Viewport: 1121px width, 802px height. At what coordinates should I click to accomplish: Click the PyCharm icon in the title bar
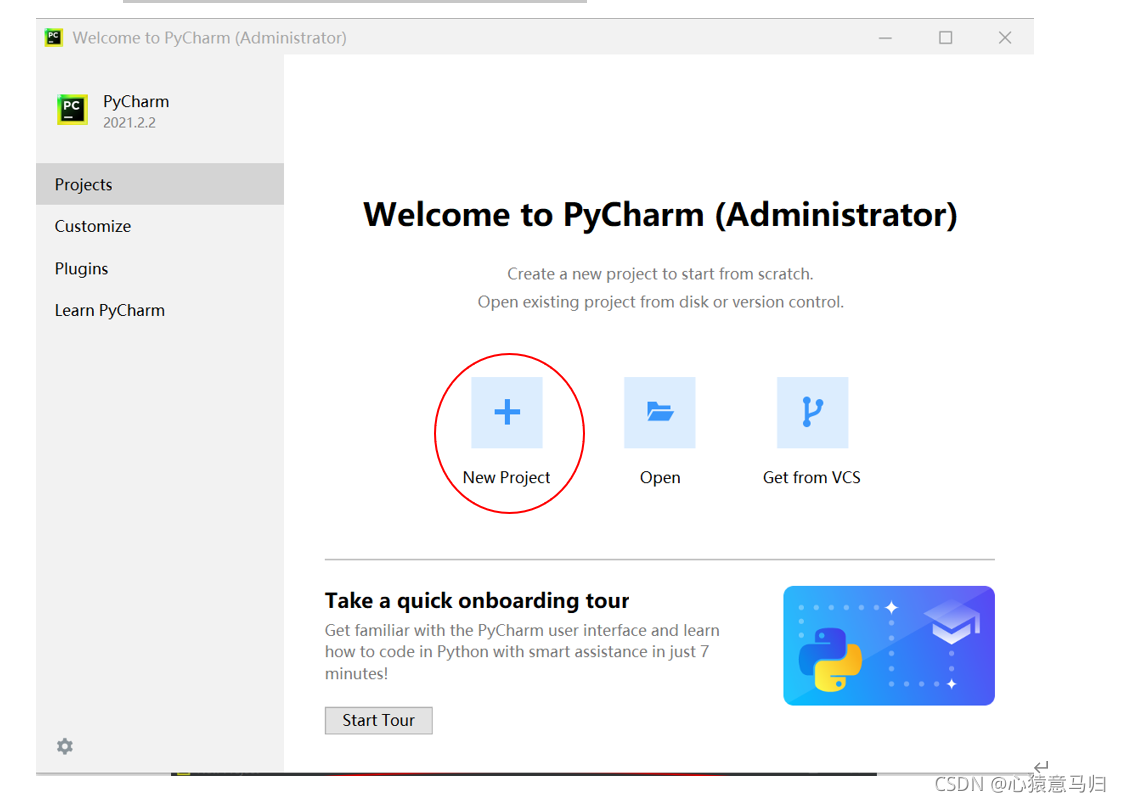click(x=54, y=37)
